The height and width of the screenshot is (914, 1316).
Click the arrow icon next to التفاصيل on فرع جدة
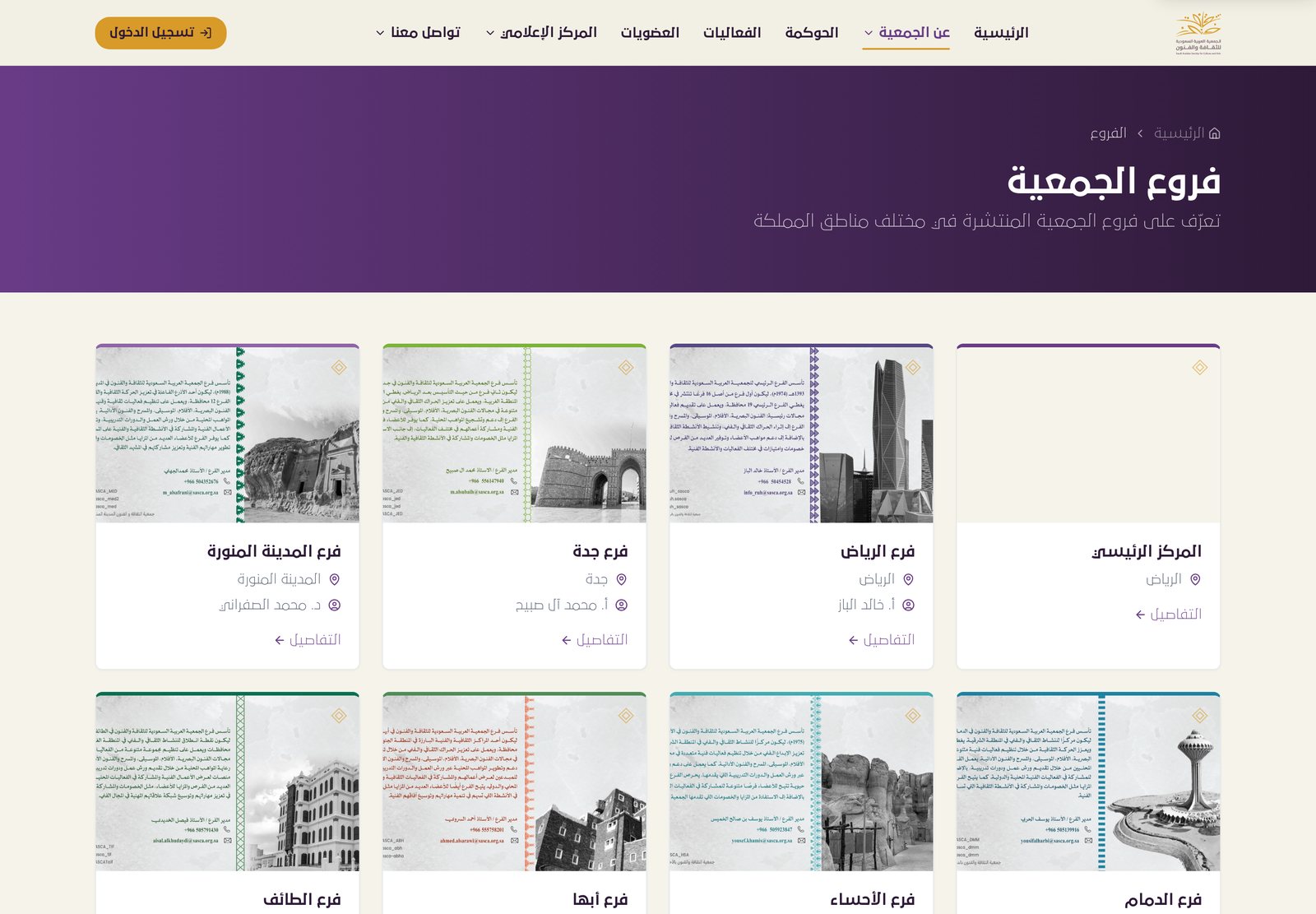pyautogui.click(x=566, y=640)
